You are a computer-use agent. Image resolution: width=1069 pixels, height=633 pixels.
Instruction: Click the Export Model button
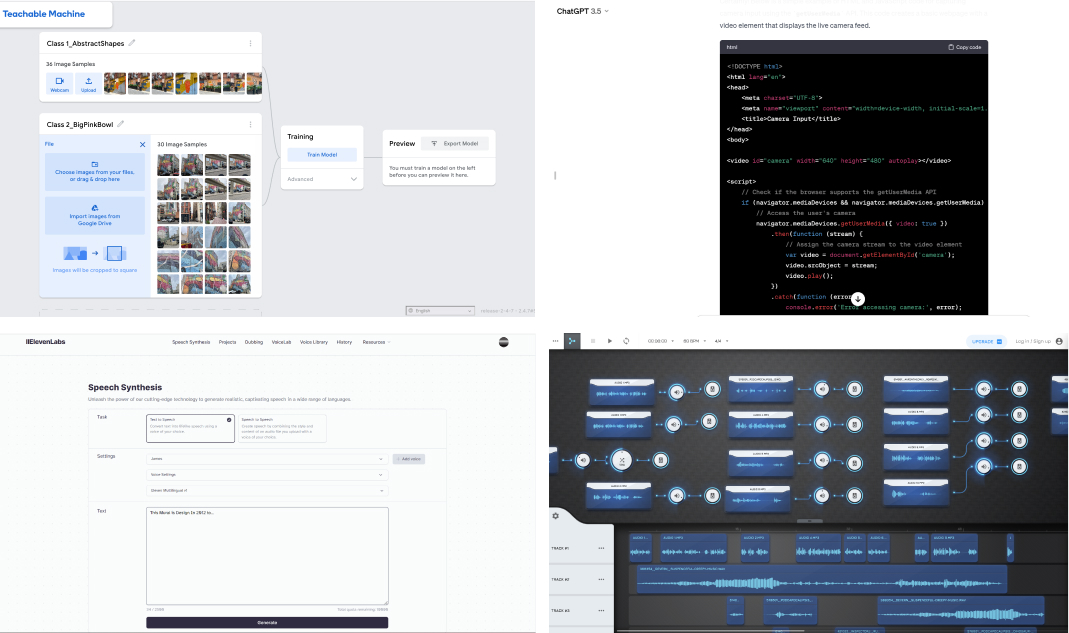click(x=455, y=144)
